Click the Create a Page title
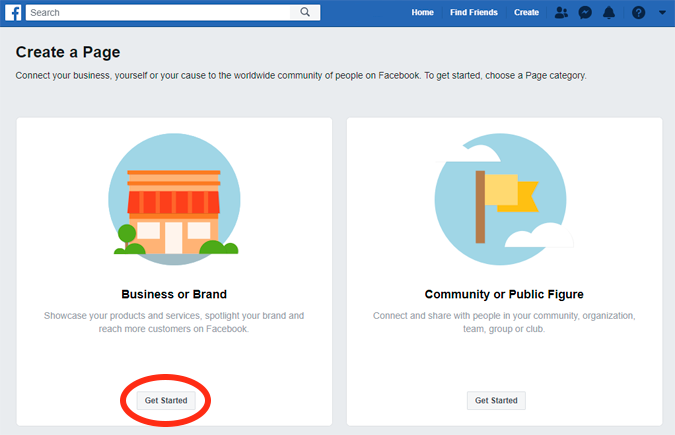Screen dimensions: 675x435 68,52
